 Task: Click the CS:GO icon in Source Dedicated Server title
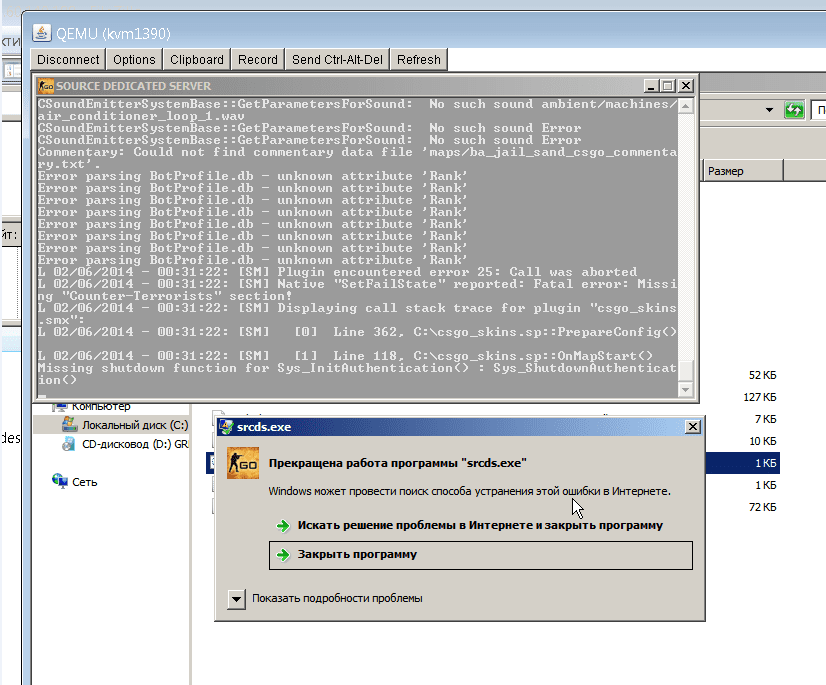46,86
